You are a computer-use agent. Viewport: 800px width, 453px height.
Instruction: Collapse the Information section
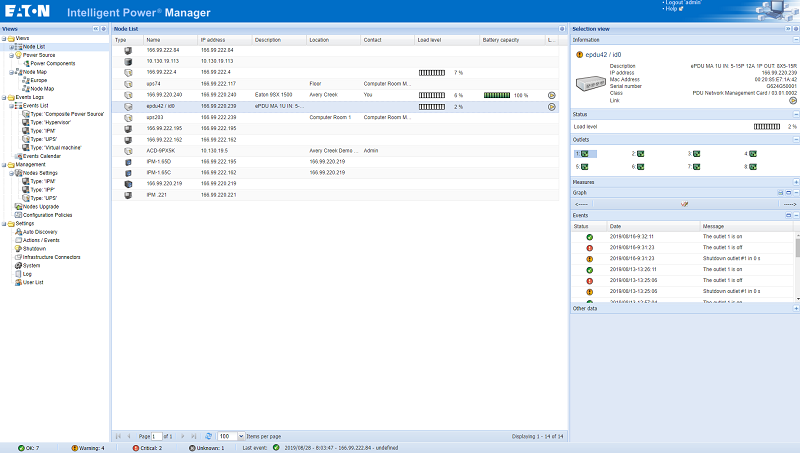[x=796, y=40]
